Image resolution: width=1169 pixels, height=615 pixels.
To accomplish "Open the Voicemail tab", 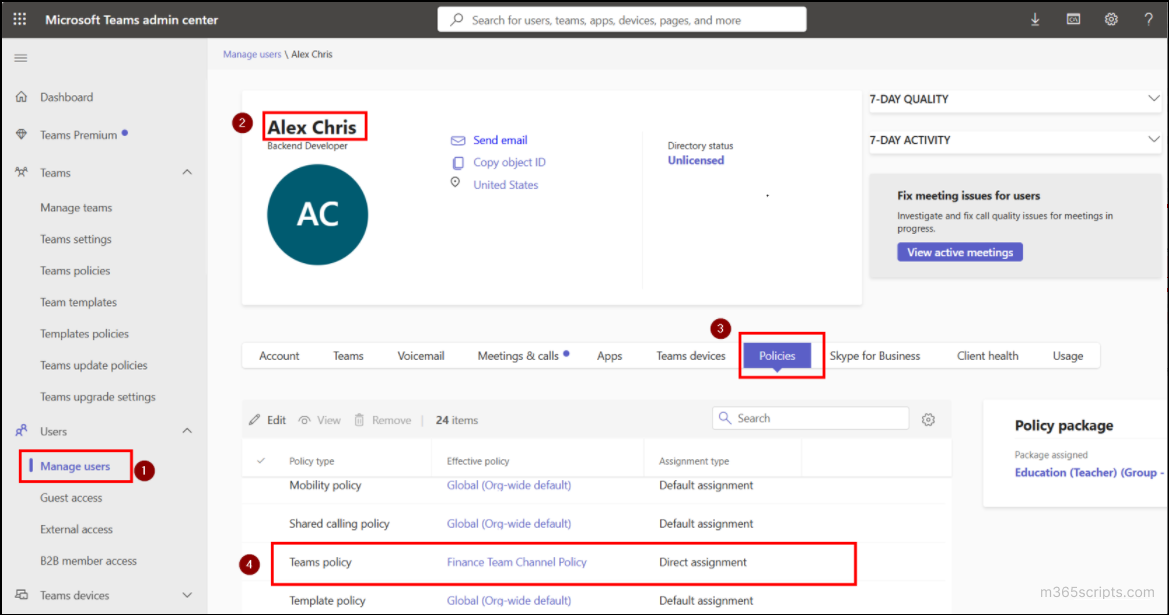I will [x=420, y=356].
